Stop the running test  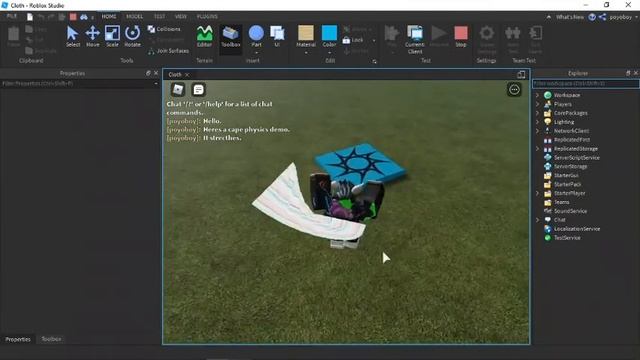(x=461, y=36)
